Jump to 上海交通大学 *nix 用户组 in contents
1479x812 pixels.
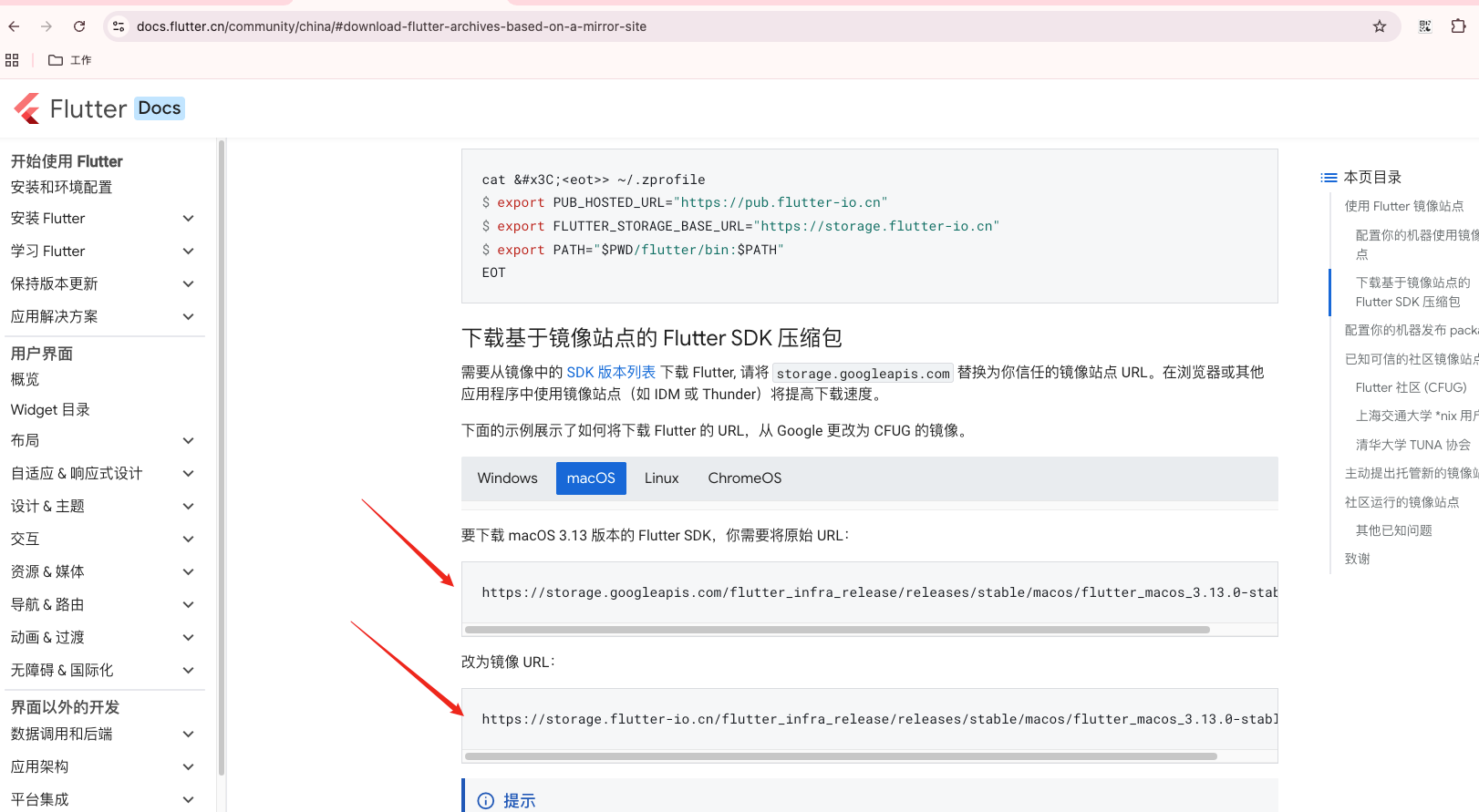[1417, 416]
